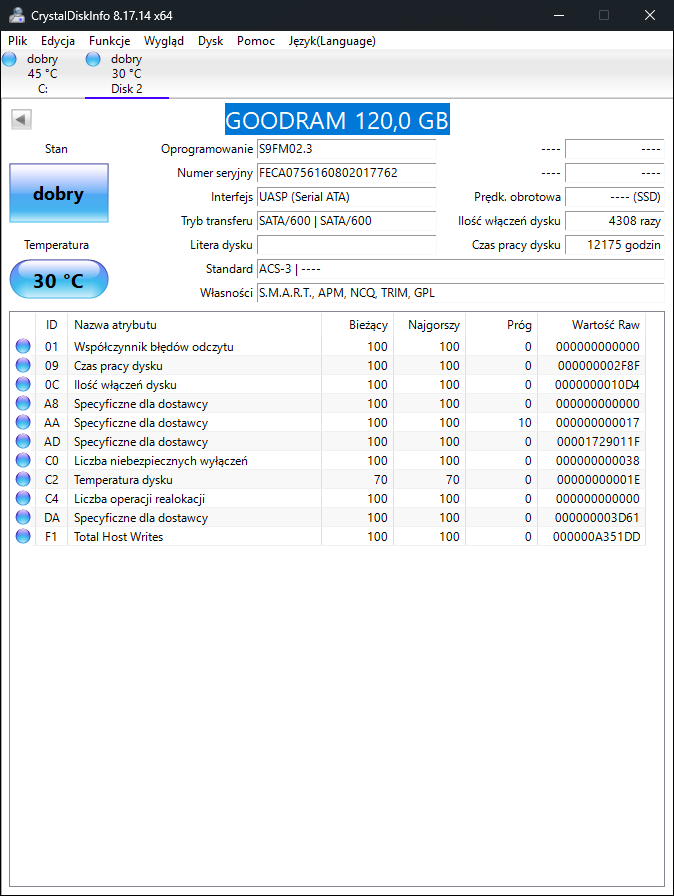
Task: Click the Standard field ACS-3
Action: pos(461,269)
